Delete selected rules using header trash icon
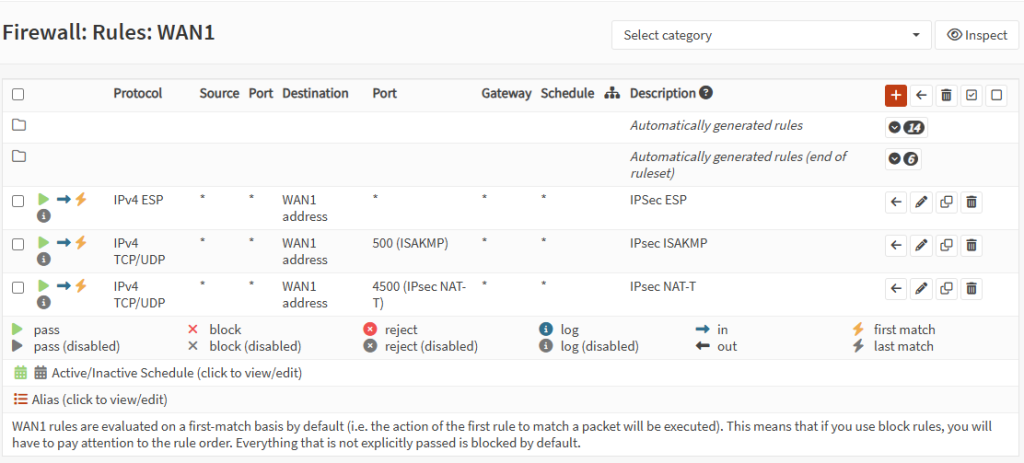 click(946, 95)
